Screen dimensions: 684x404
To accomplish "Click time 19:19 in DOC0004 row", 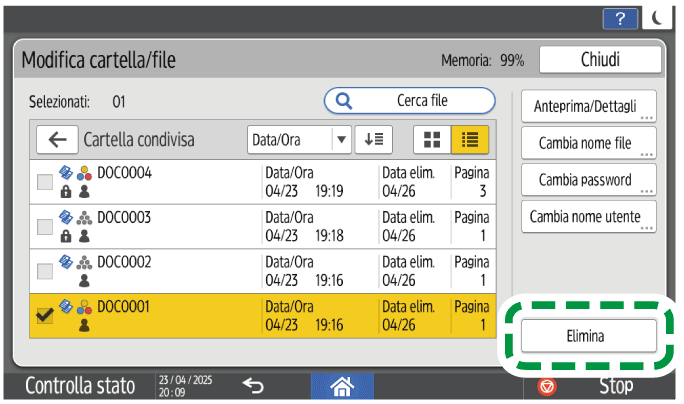I will [329, 191].
